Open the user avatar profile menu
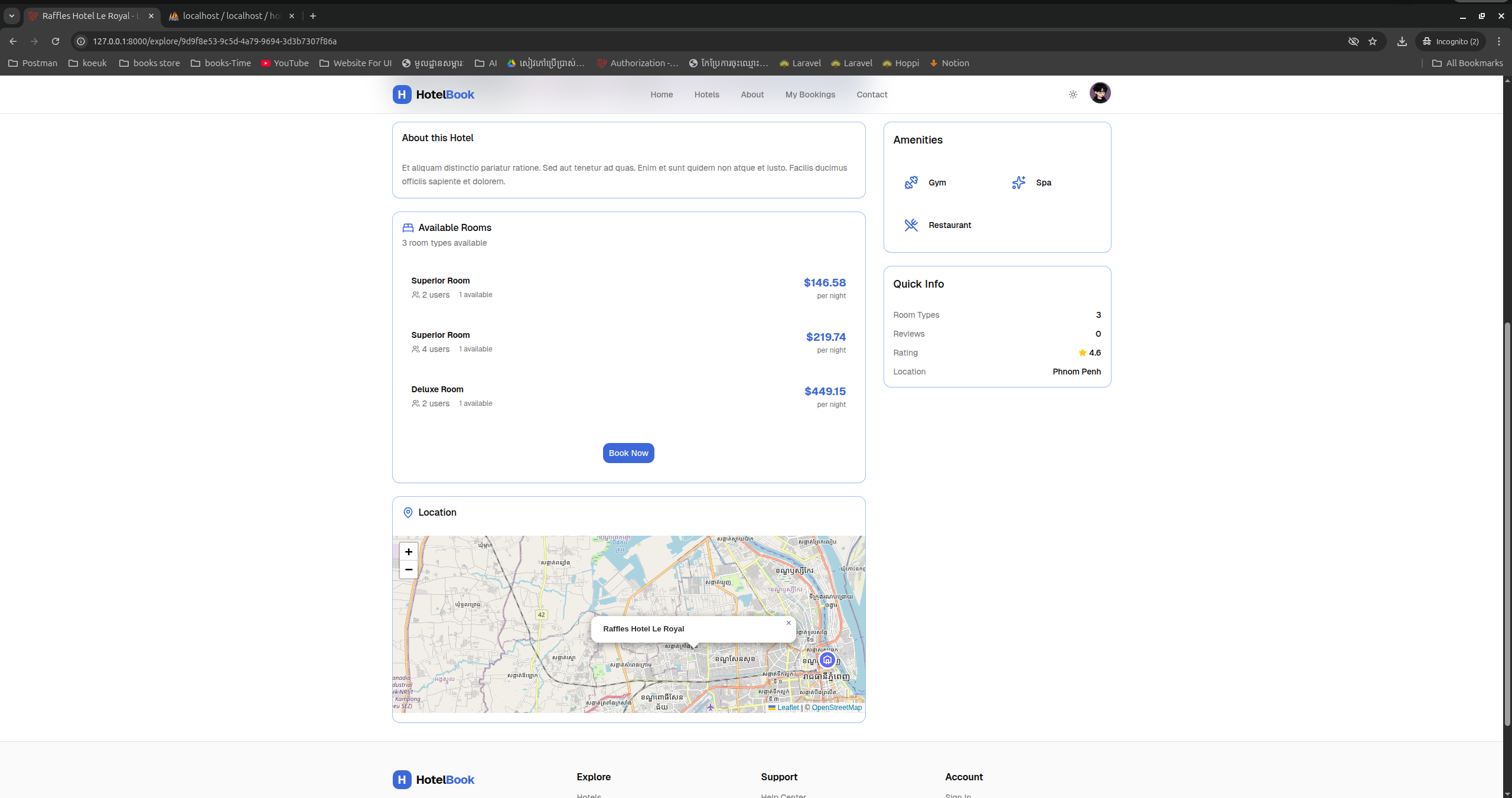This screenshot has width=1512, height=798. [x=1100, y=93]
